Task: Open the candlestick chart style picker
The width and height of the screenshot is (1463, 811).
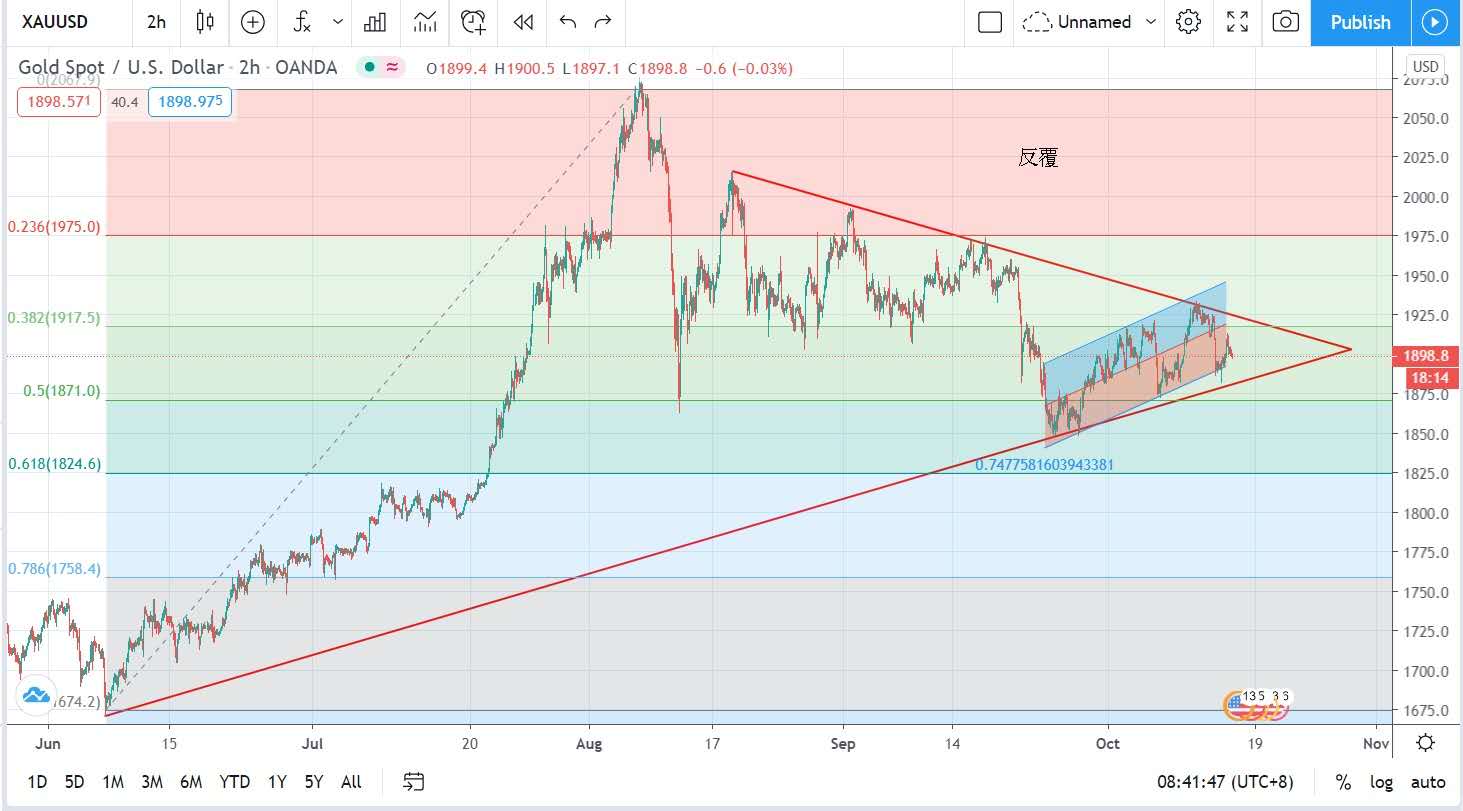Action: coord(205,22)
